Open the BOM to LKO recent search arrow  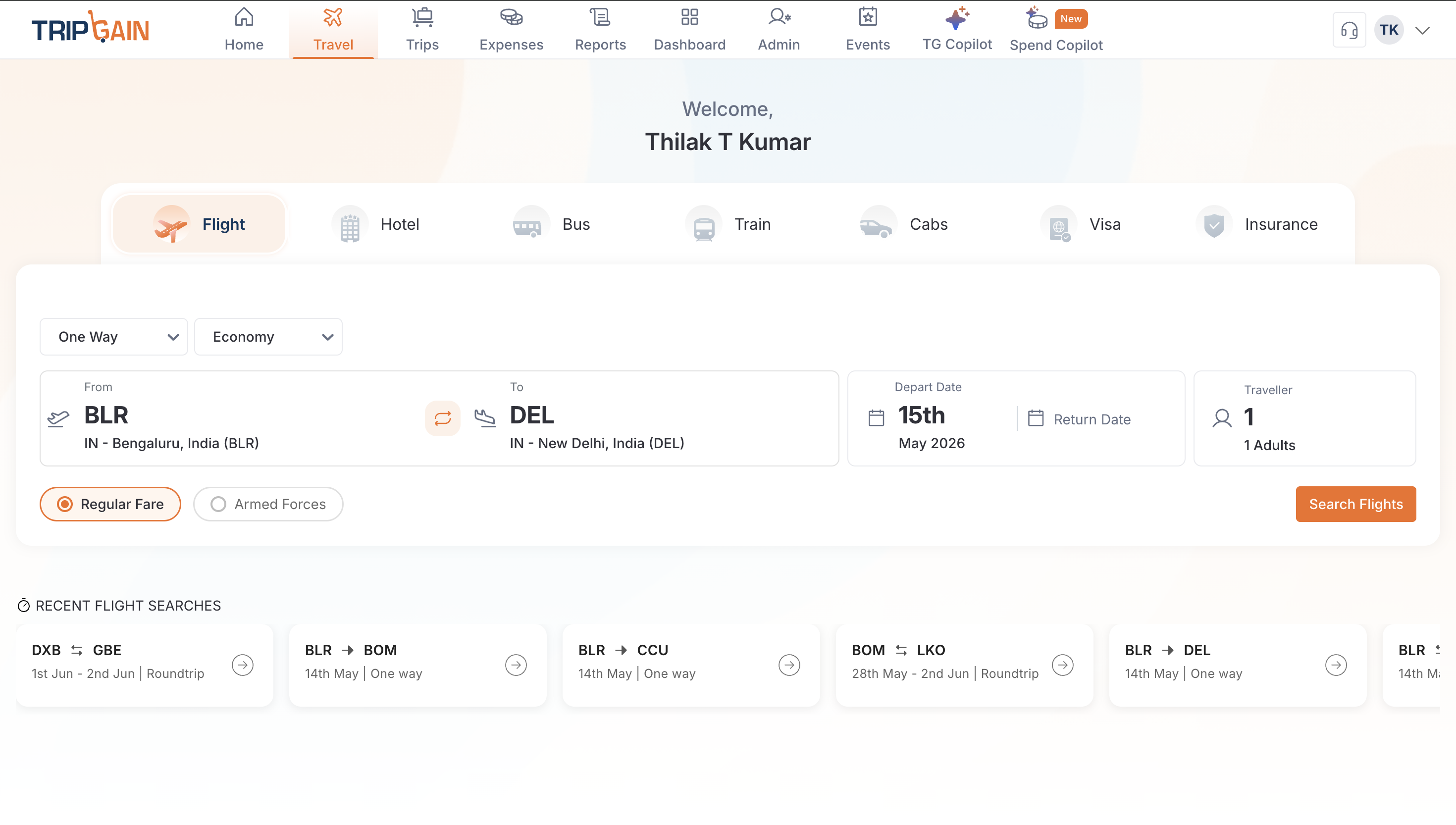[x=1063, y=665]
